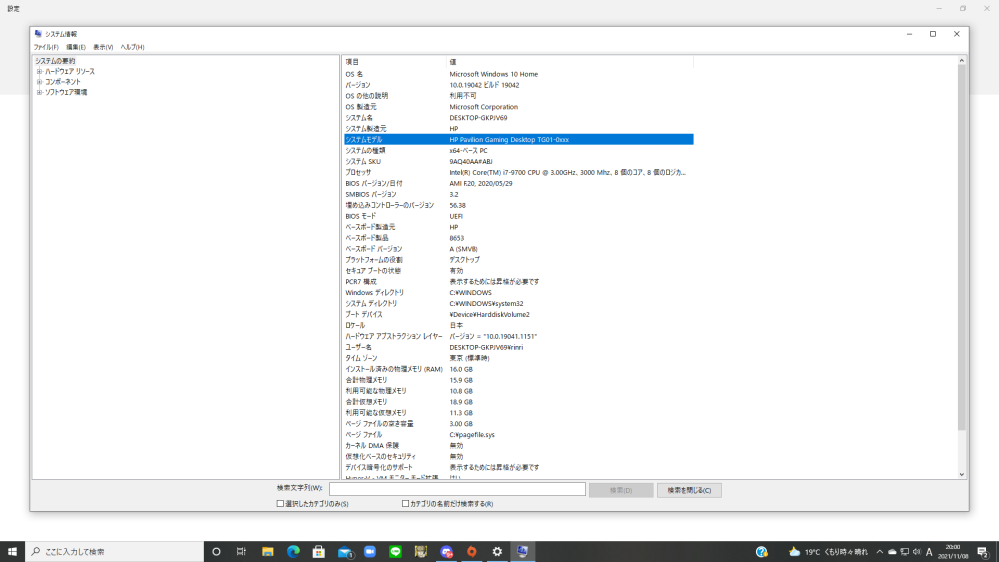Select System Information icon in taskbar
The image size is (999, 562).
tap(522, 552)
